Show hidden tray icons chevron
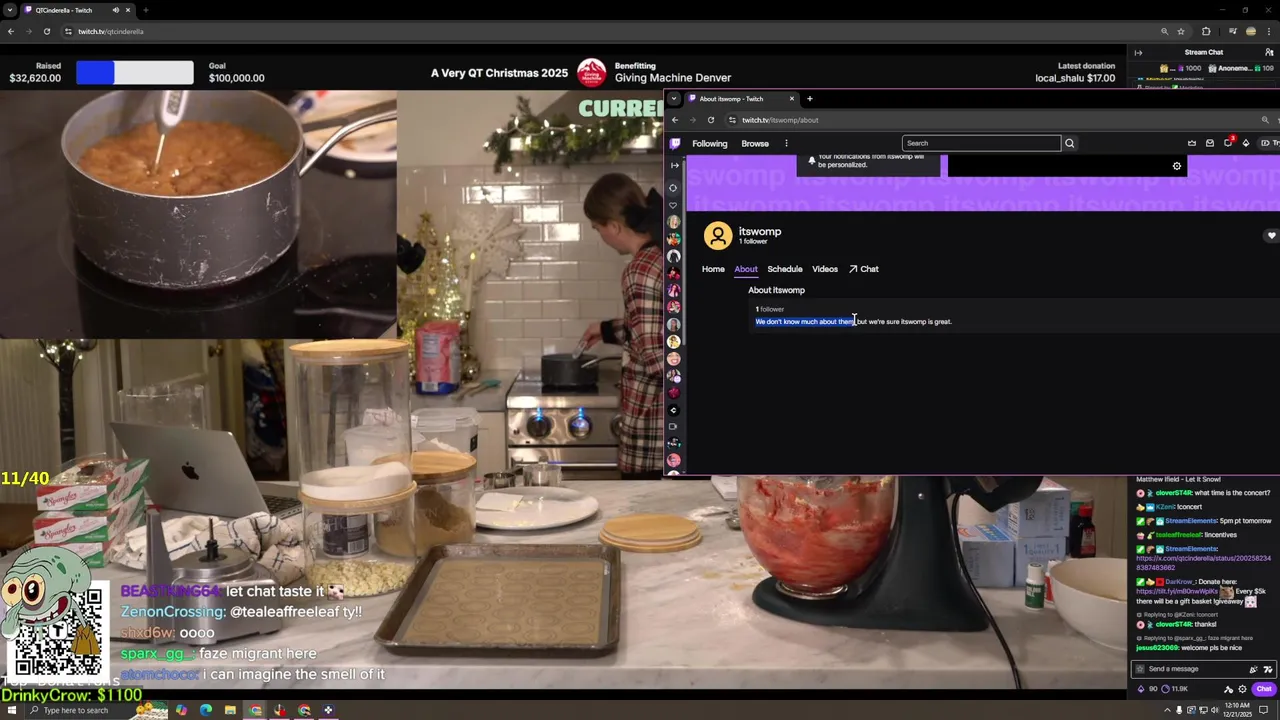 pos(1167,711)
